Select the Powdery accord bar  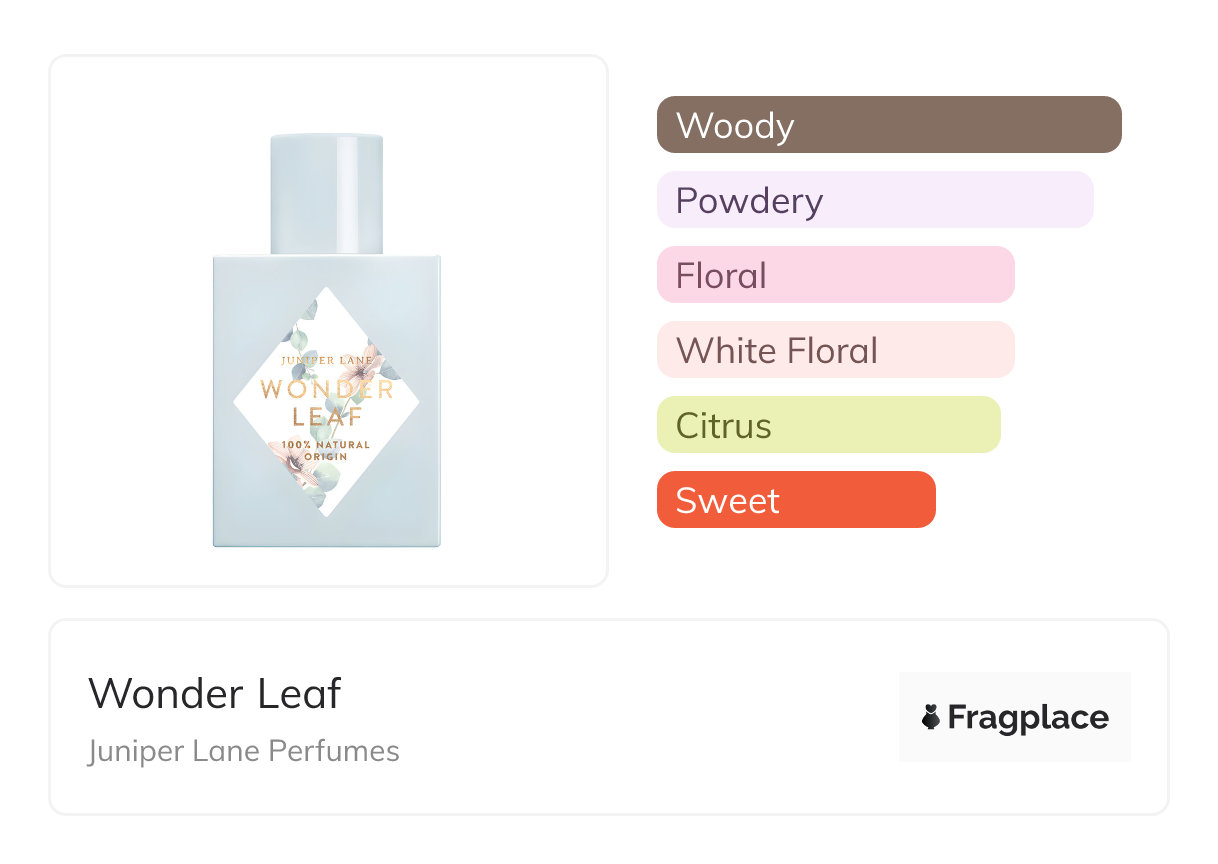[874, 200]
